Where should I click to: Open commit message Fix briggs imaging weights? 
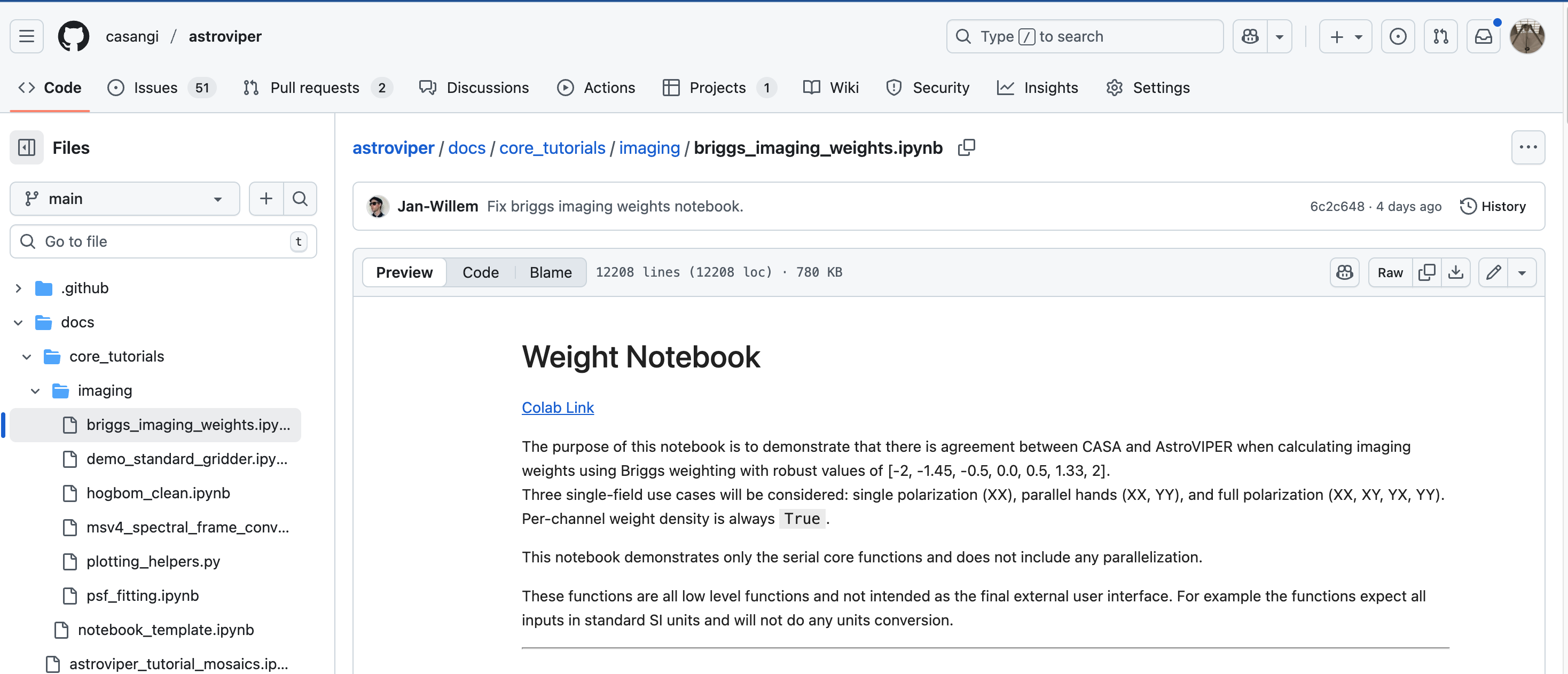coord(615,206)
